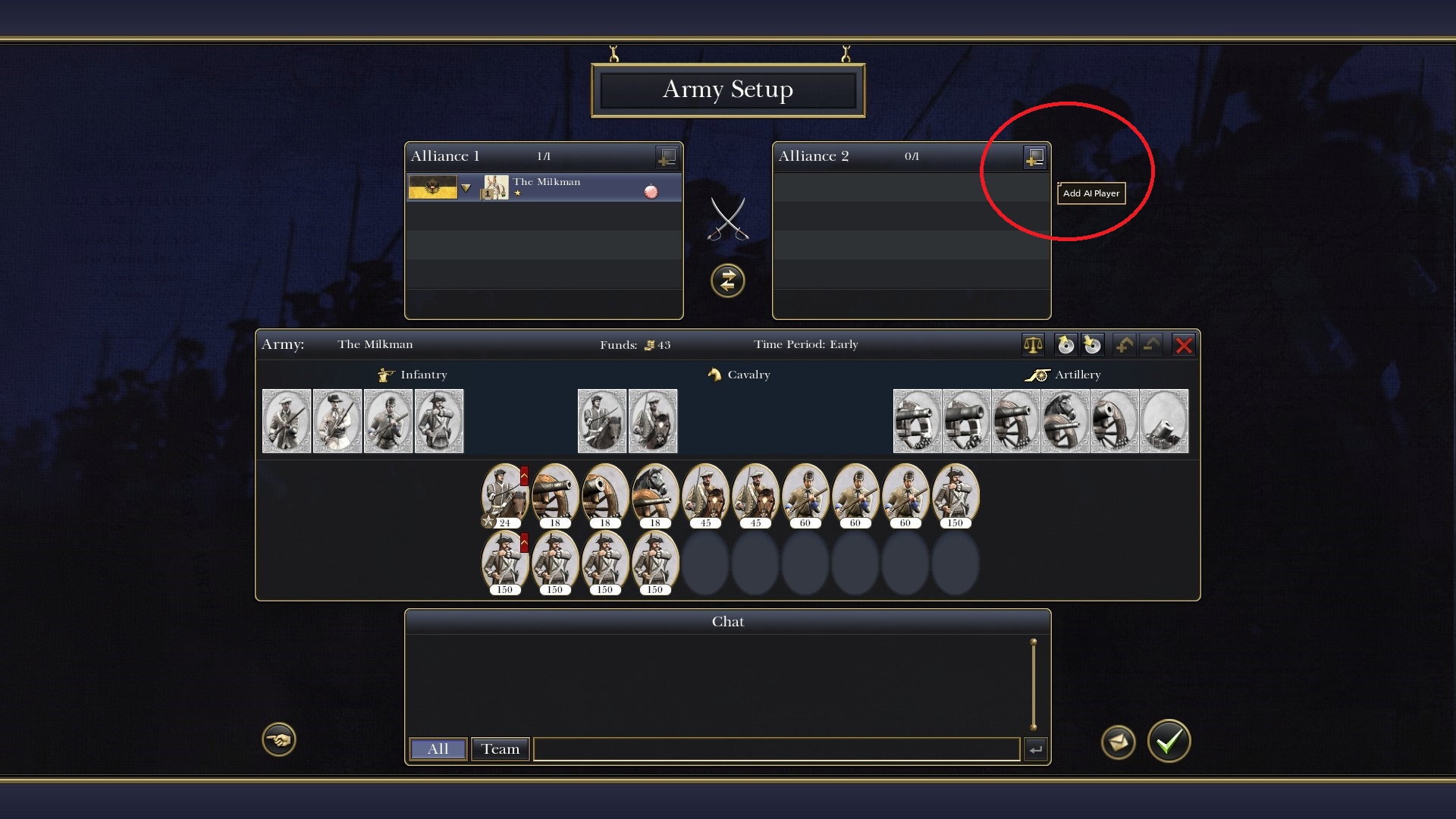Screen dimensions: 1456x819
Task: Click the back hand-pointer button
Action: (279, 739)
